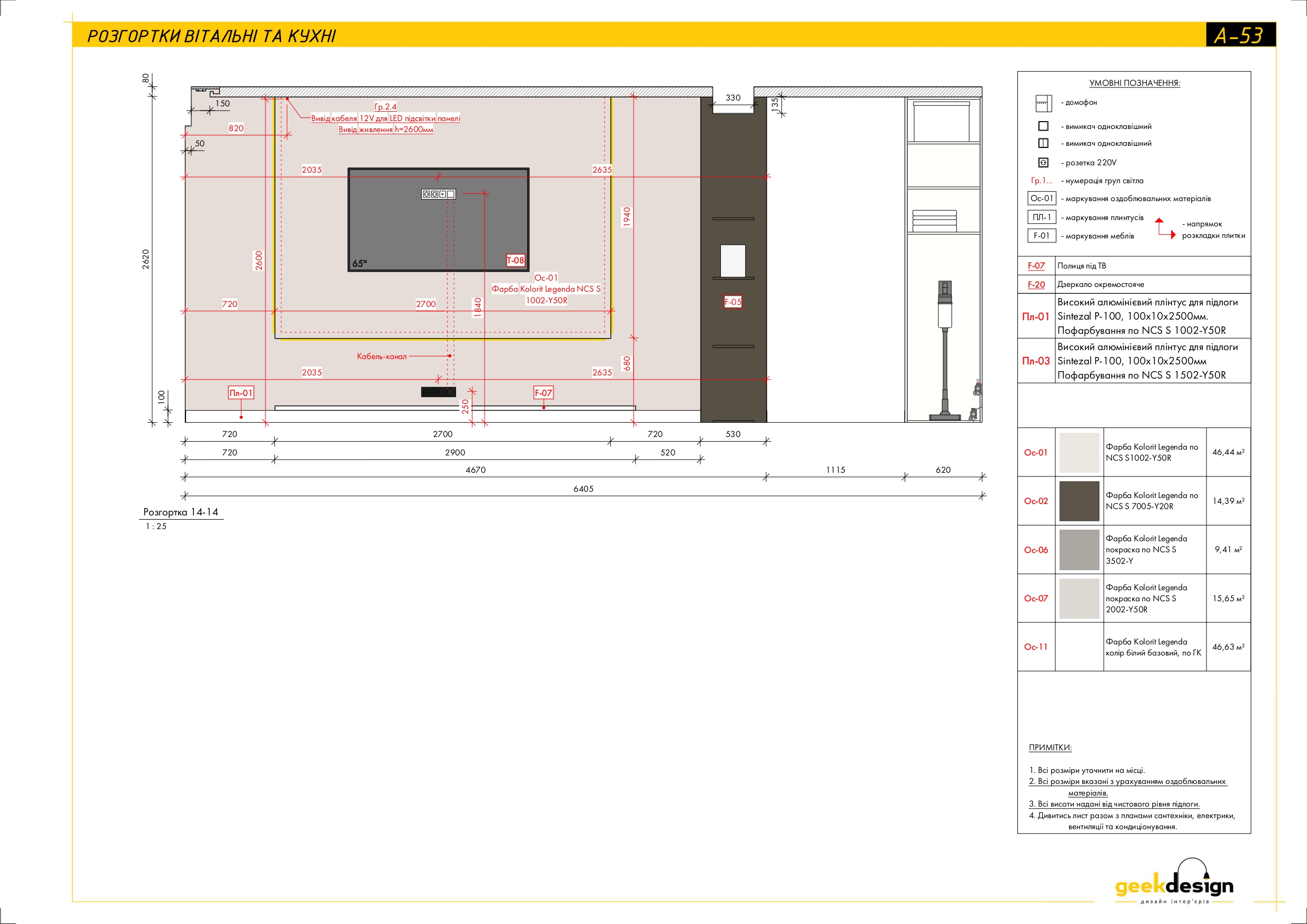Click the area value 14,39 м²
Viewport: 1307px width, 924px height.
[1229, 501]
